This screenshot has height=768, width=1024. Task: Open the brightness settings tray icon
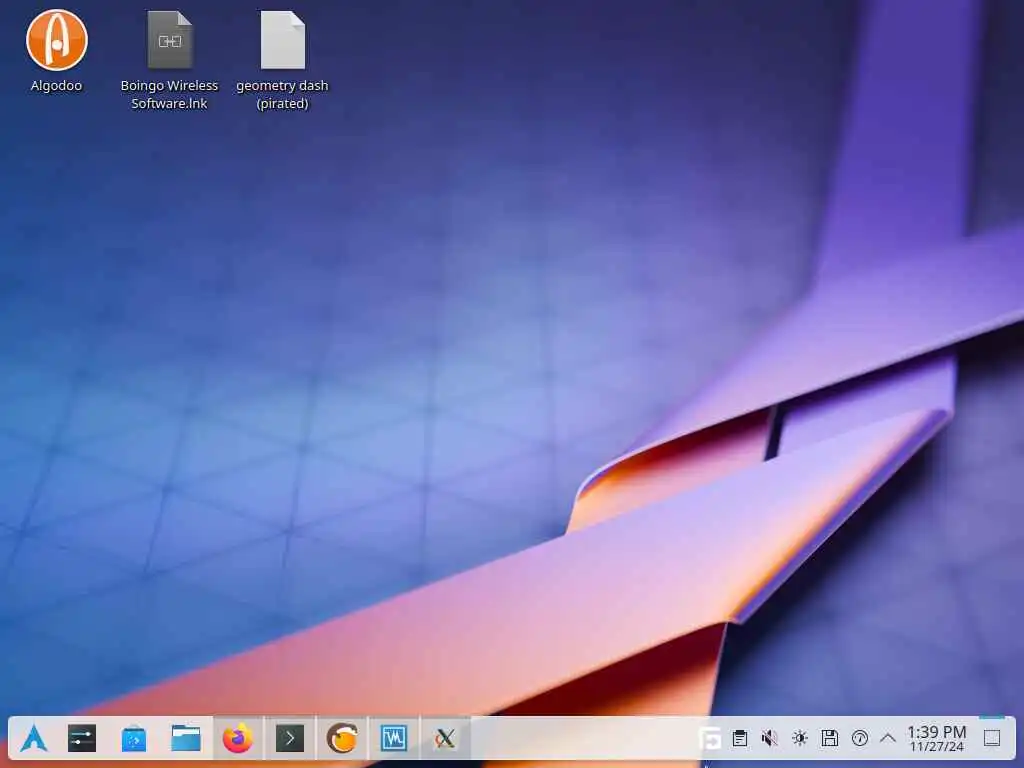pyautogui.click(x=800, y=739)
